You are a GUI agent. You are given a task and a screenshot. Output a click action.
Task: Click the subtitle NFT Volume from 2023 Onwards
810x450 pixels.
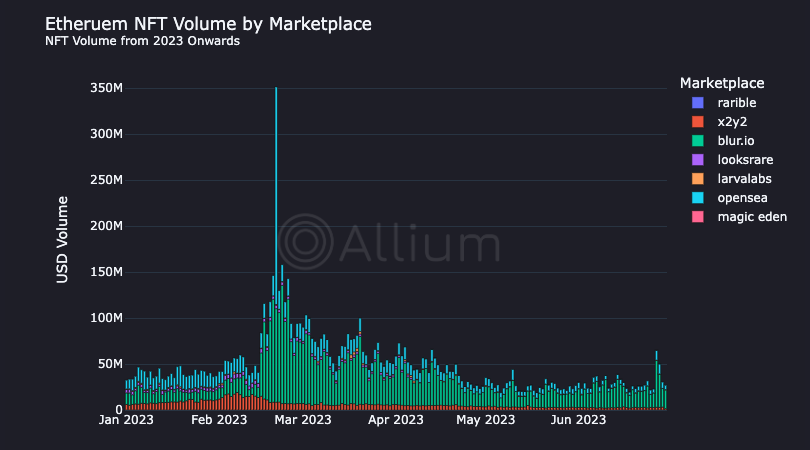(142, 42)
